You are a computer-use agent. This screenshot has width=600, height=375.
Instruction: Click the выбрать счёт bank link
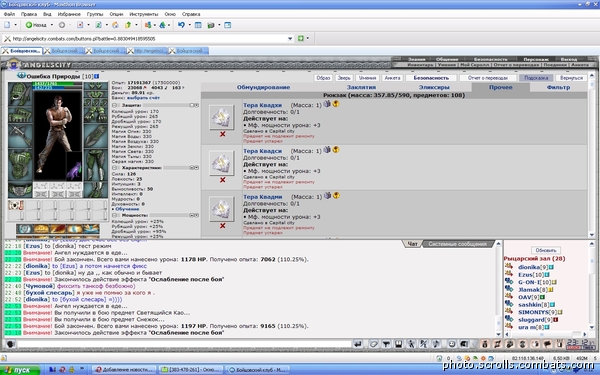(143, 98)
